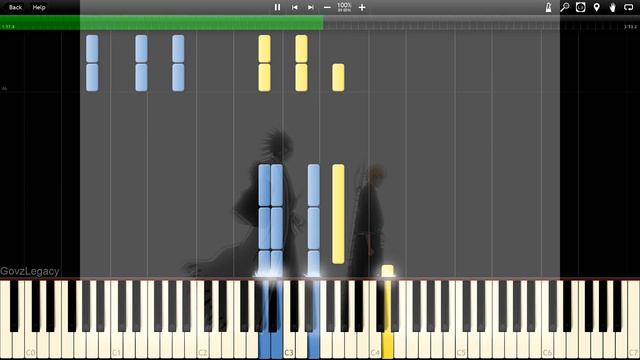Pause the song playback
Viewport: 640px width, 360px height.
tap(277, 7)
